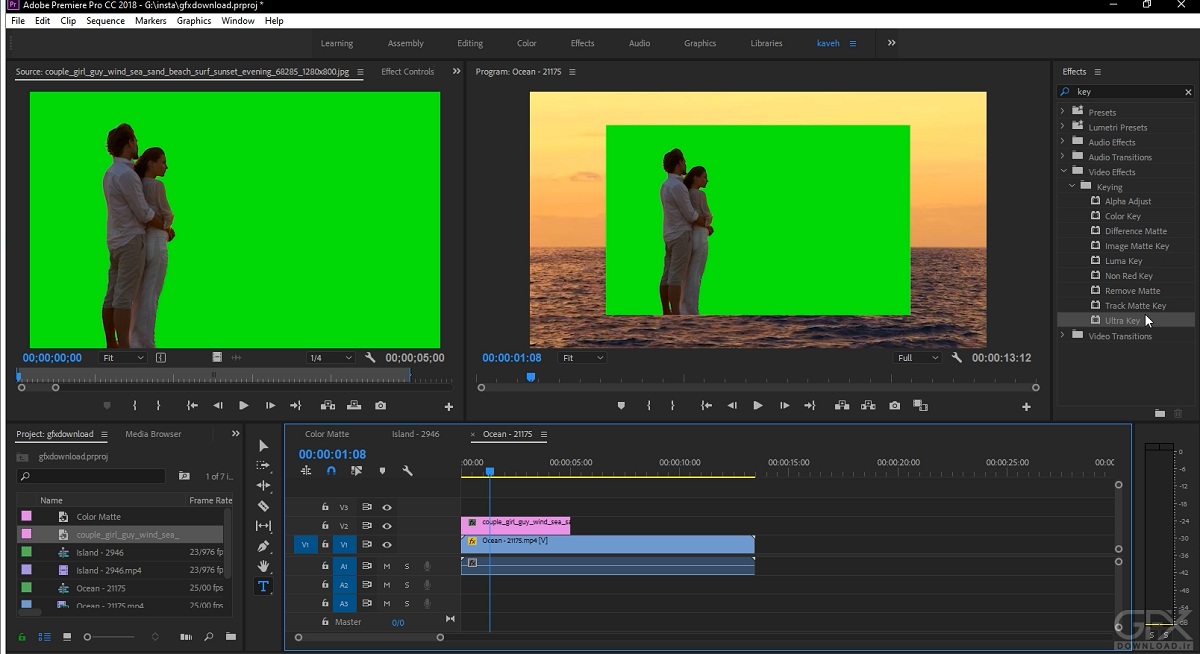Clear the effects search field
Screen dimensions: 1200x654
pyautogui.click(x=1188, y=92)
